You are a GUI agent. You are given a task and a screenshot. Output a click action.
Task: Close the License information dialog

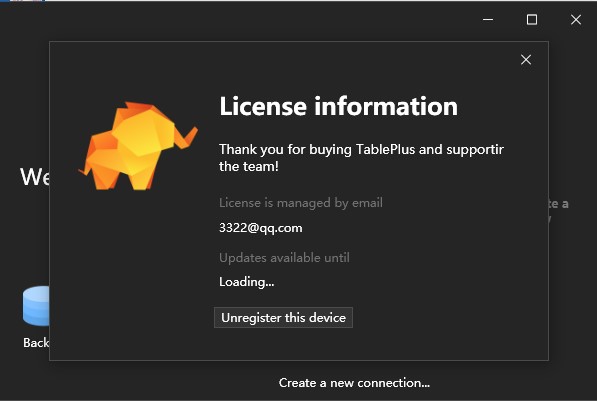pyautogui.click(x=526, y=59)
